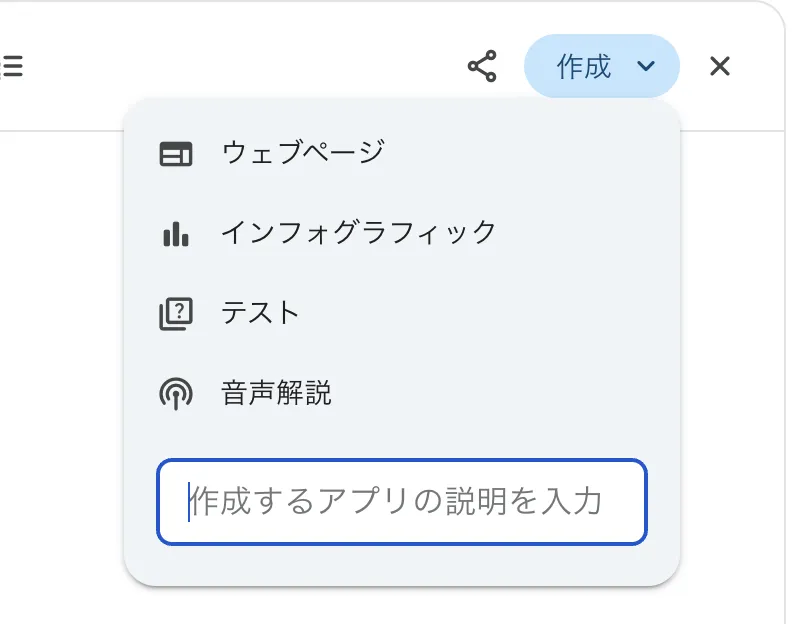Select the infographic bar-chart icon

coord(176,232)
